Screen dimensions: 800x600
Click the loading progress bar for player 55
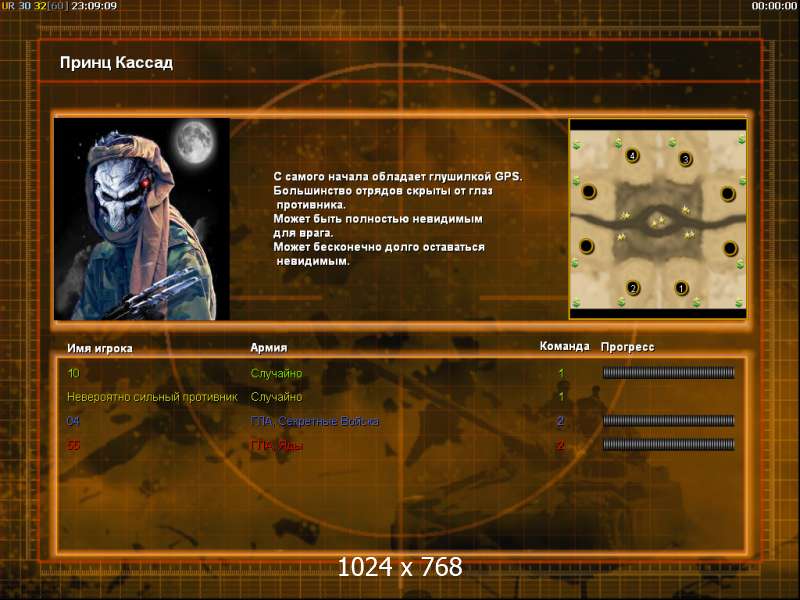pyautogui.click(x=669, y=444)
